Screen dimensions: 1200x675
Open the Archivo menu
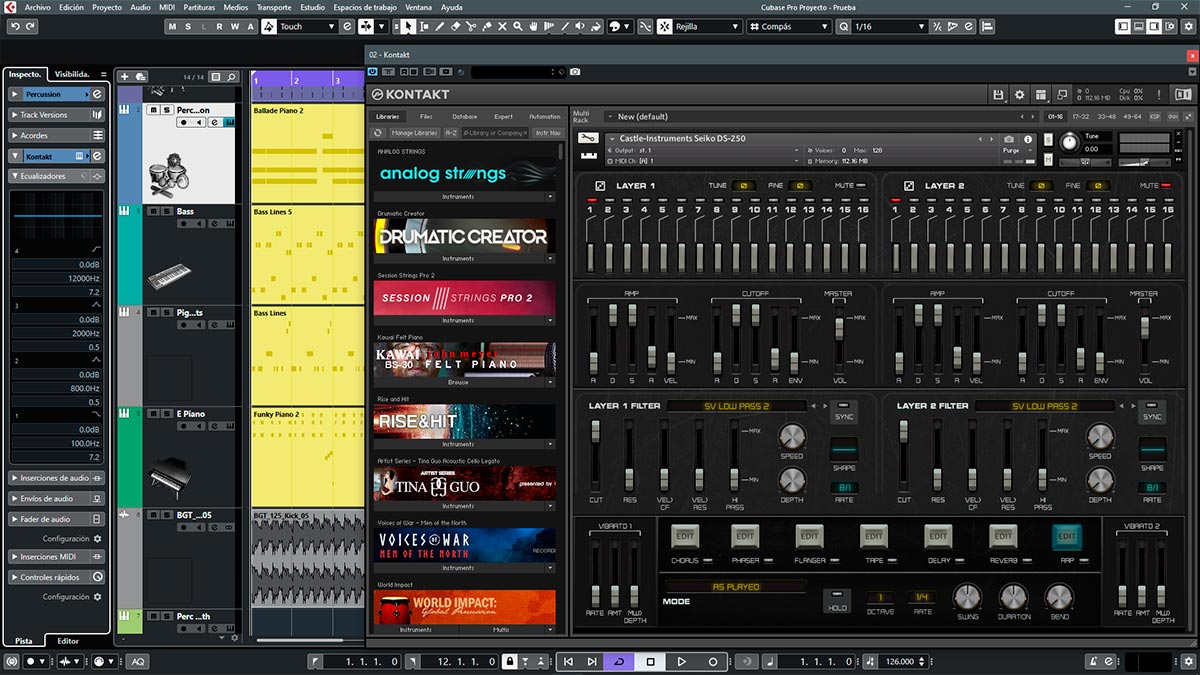pyautogui.click(x=37, y=7)
